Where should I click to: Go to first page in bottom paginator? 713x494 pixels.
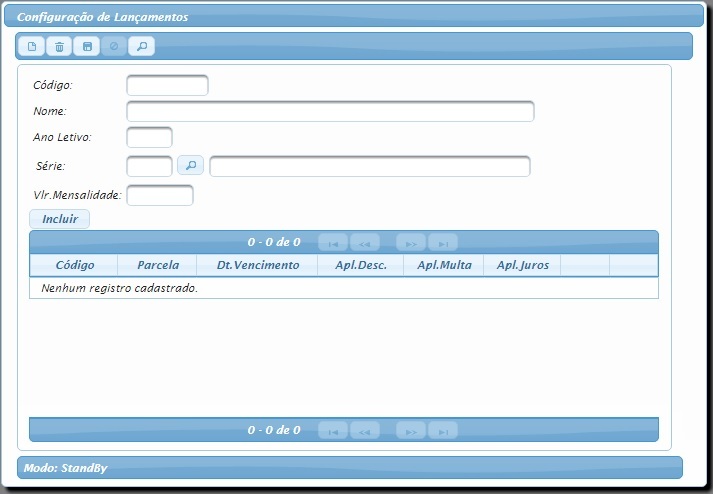333,430
